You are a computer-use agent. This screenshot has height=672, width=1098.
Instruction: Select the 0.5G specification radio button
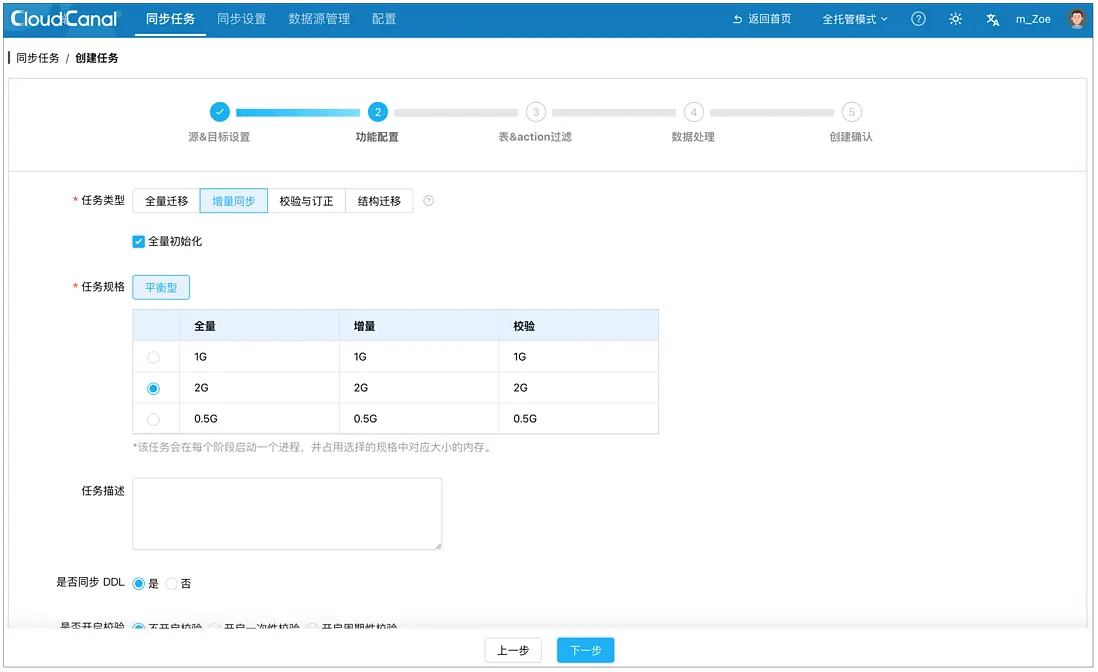coord(153,419)
